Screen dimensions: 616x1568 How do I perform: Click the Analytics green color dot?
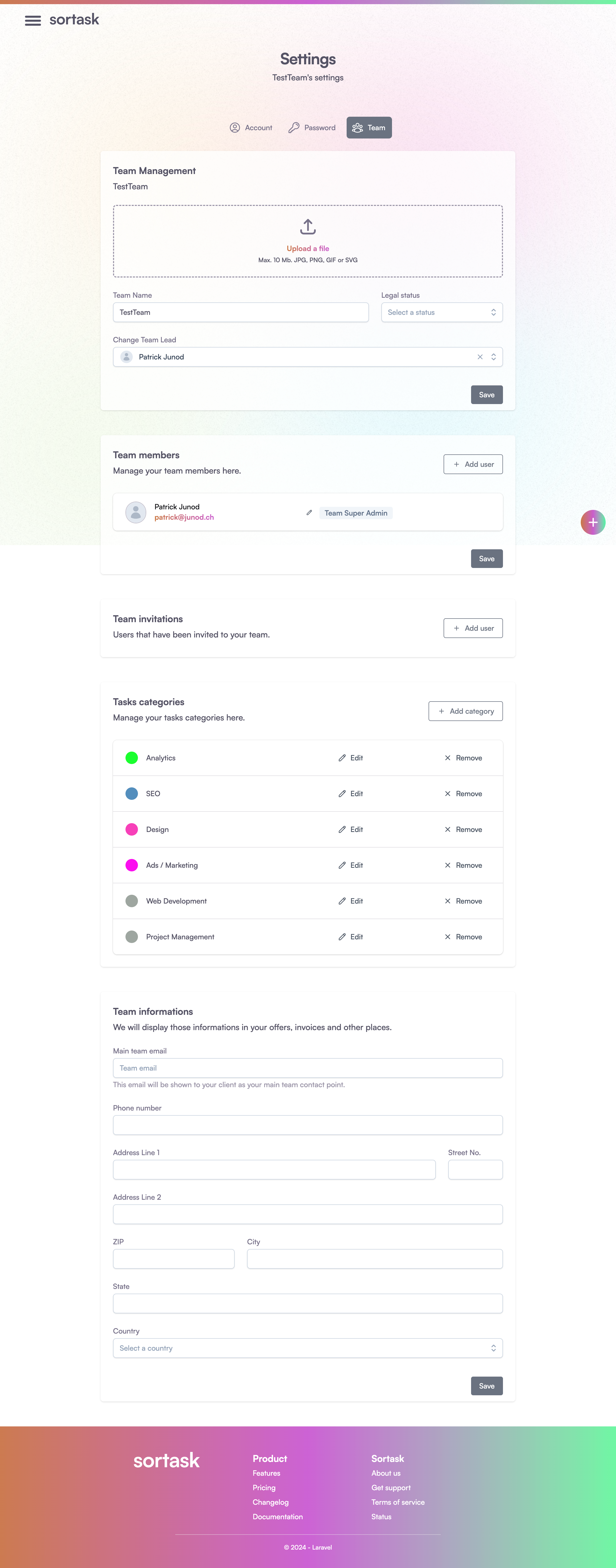pyautogui.click(x=131, y=758)
